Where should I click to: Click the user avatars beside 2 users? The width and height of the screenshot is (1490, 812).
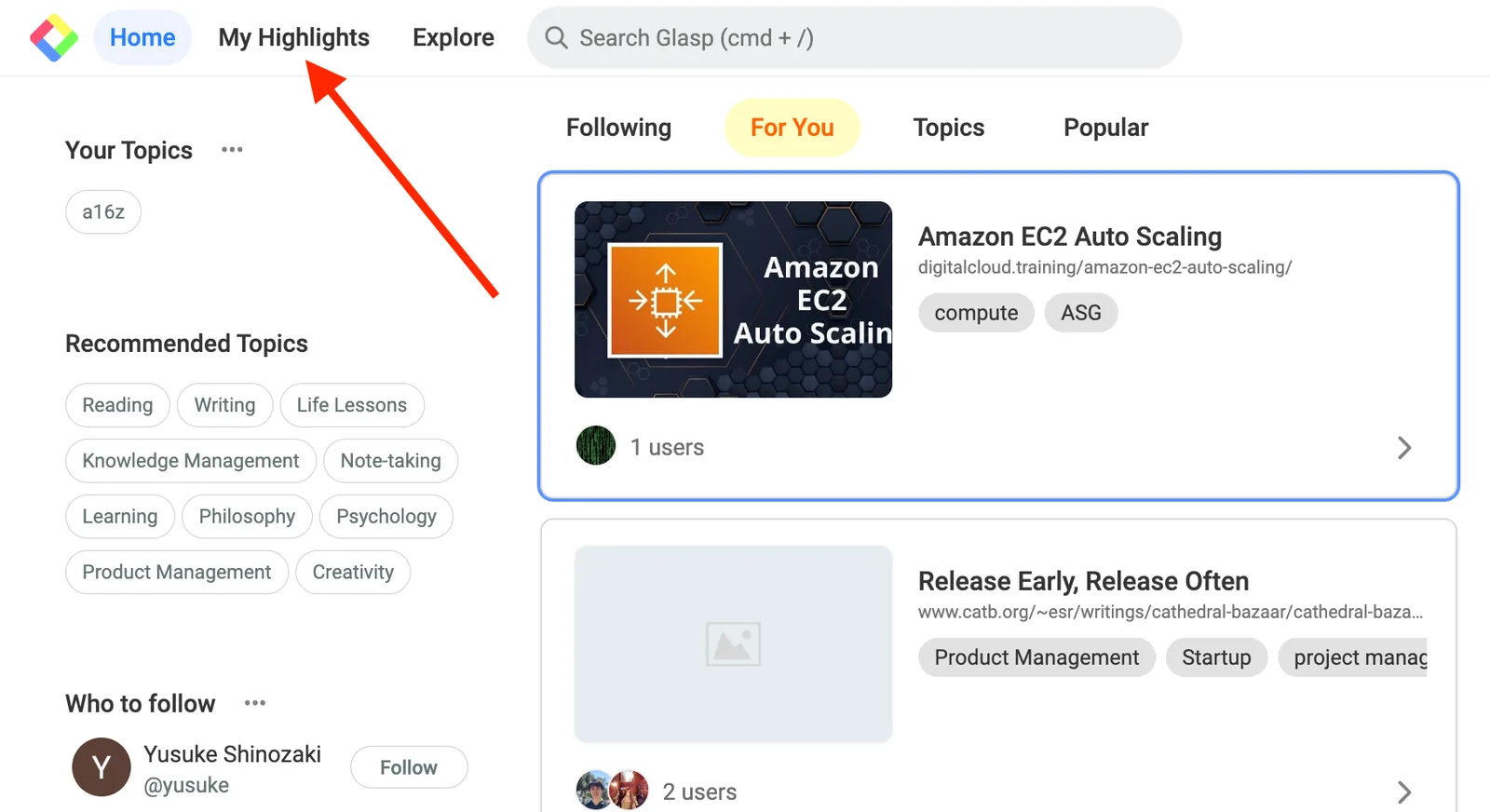pos(613,791)
